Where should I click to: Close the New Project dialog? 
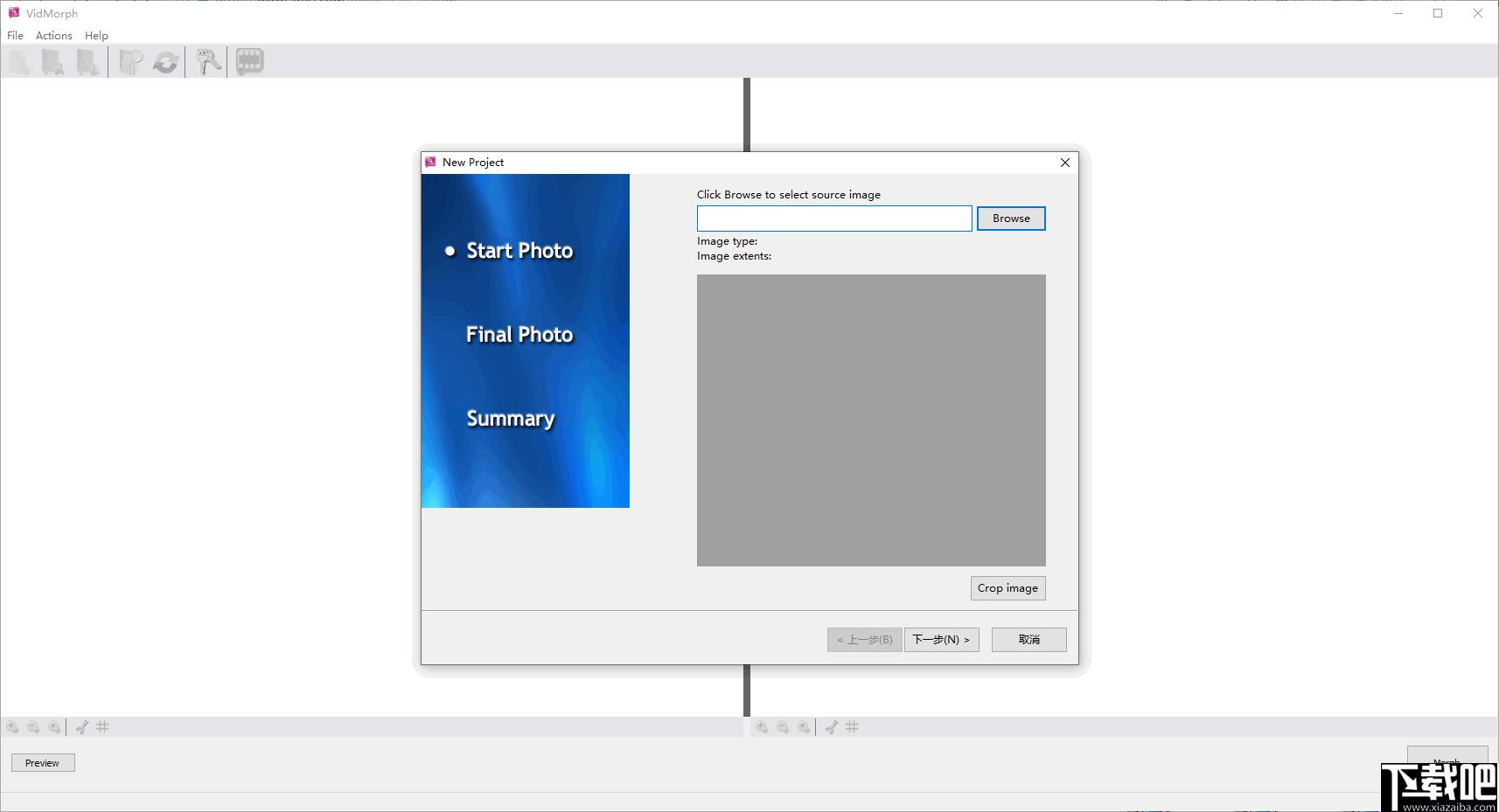(1065, 163)
